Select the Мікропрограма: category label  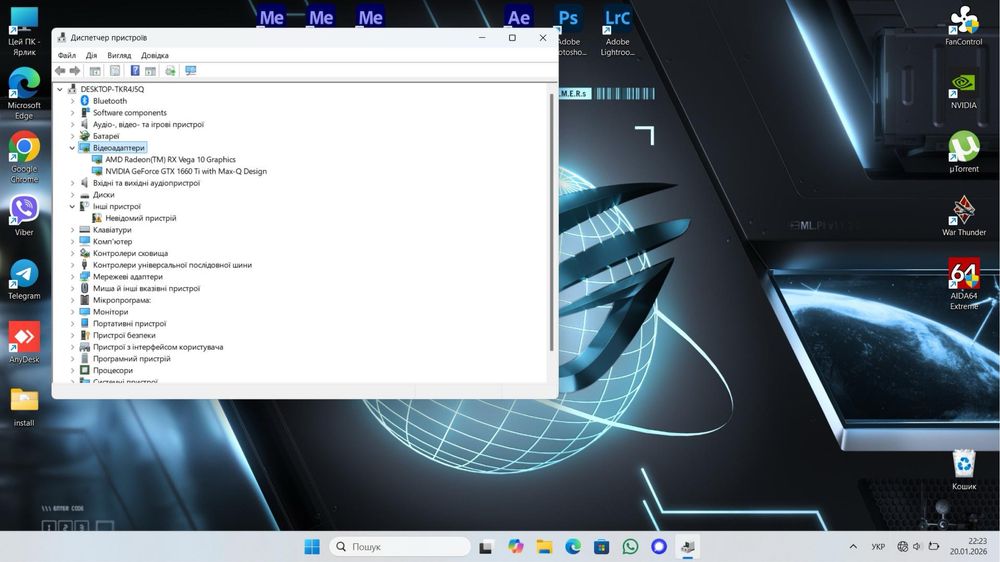point(122,300)
